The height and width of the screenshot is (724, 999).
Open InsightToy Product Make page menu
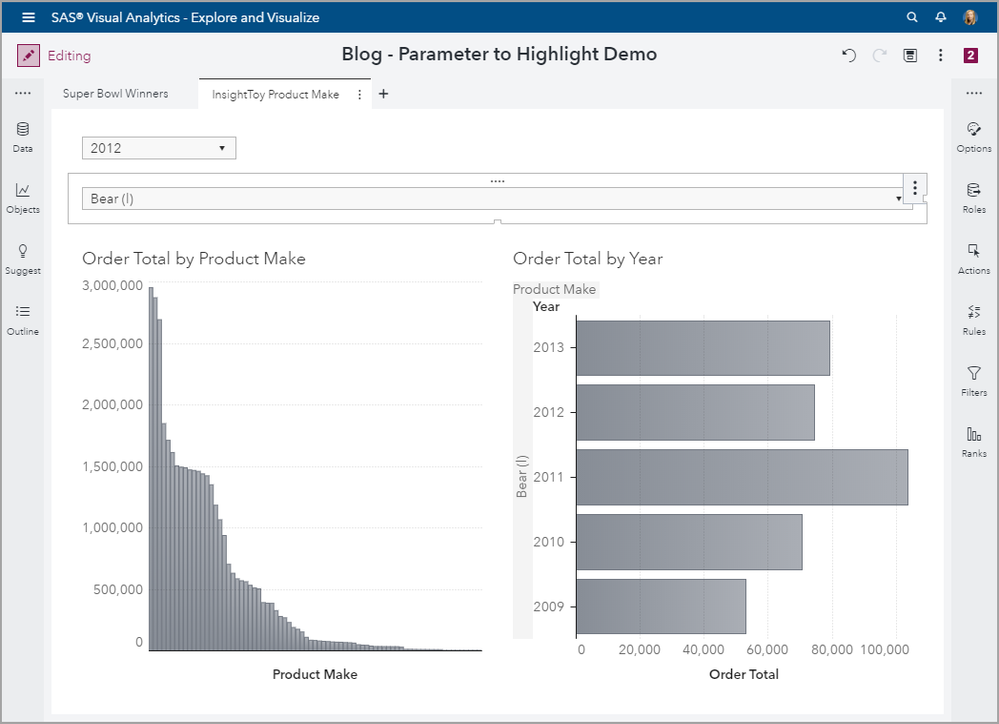point(359,94)
